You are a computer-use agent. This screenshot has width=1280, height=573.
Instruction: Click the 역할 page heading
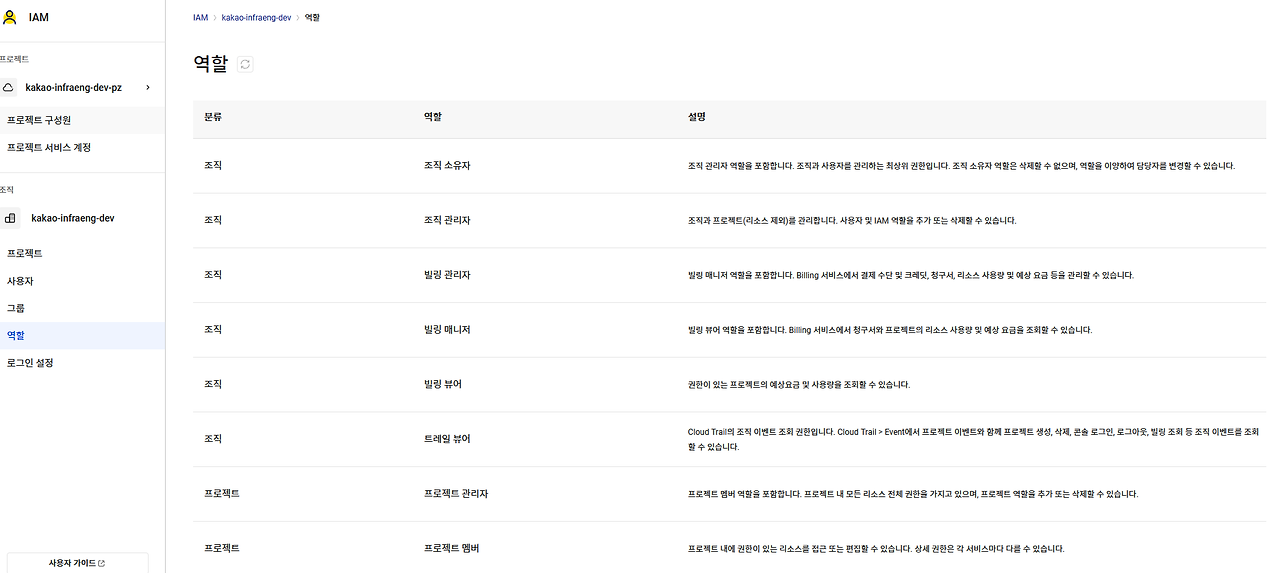[210, 64]
